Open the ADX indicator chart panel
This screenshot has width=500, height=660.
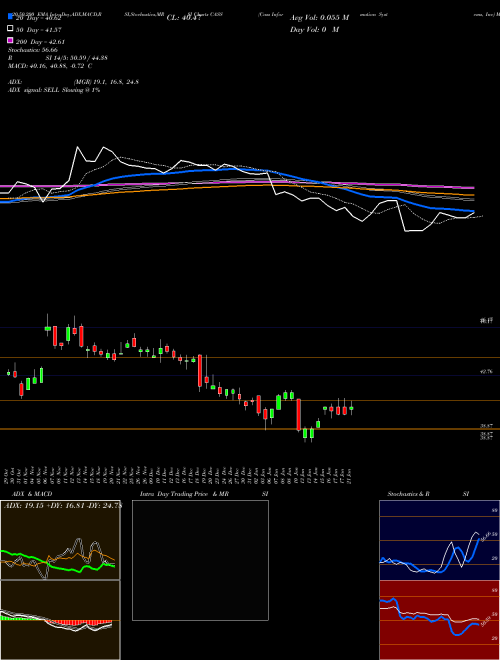pos(60,540)
